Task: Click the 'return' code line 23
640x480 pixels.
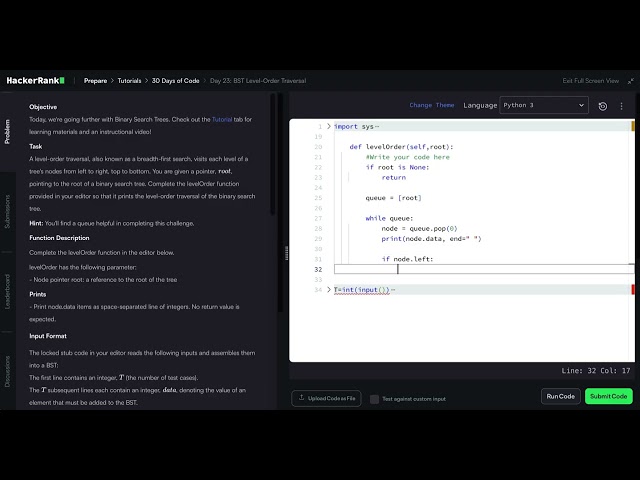Action: [393, 178]
